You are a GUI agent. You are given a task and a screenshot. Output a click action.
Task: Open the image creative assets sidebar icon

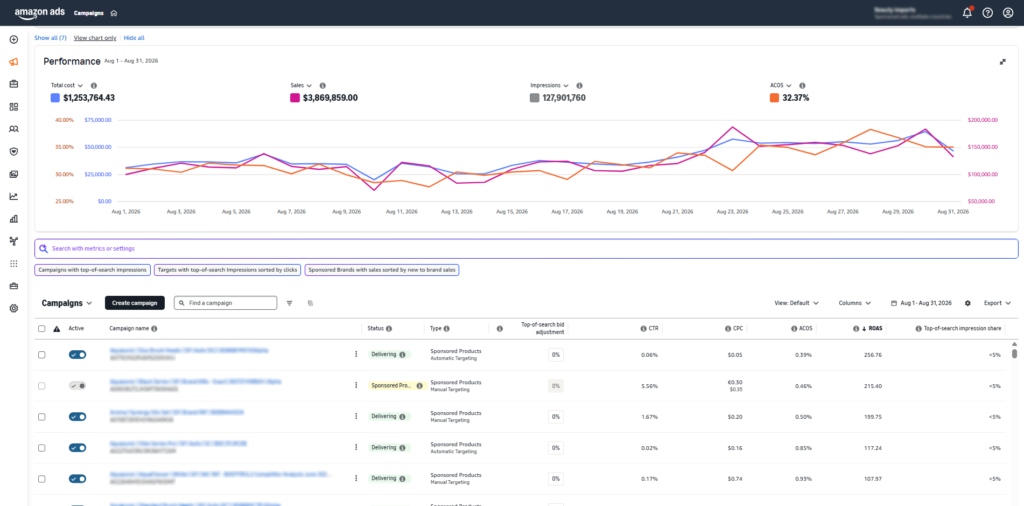click(x=13, y=174)
